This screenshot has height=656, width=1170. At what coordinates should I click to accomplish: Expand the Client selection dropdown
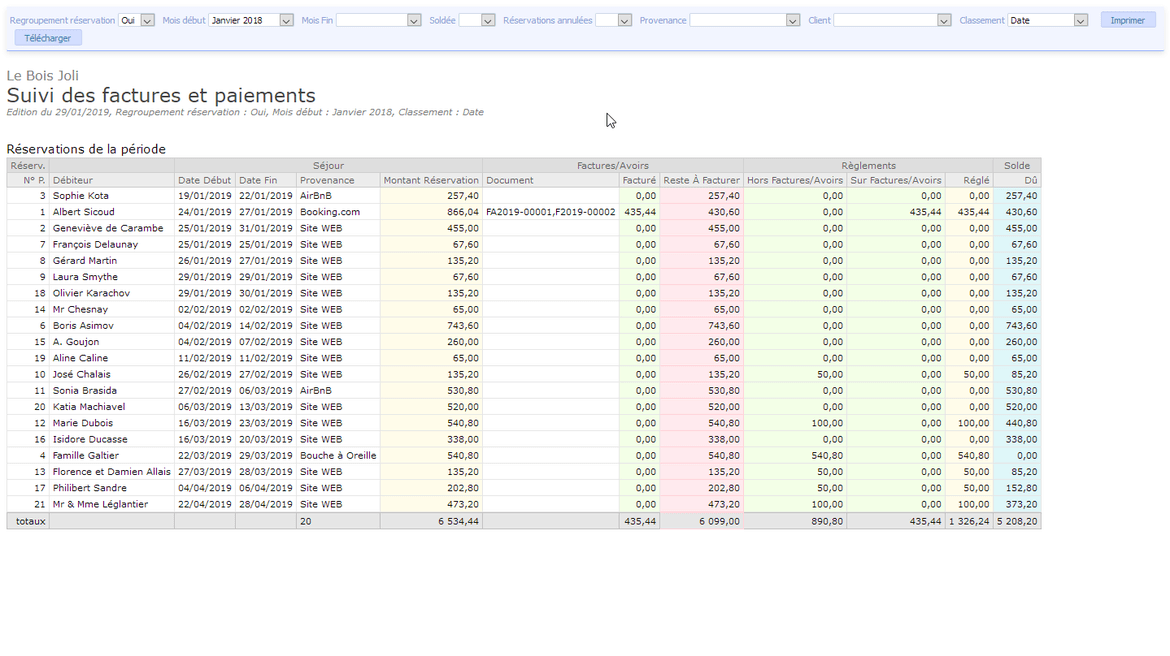943,21
